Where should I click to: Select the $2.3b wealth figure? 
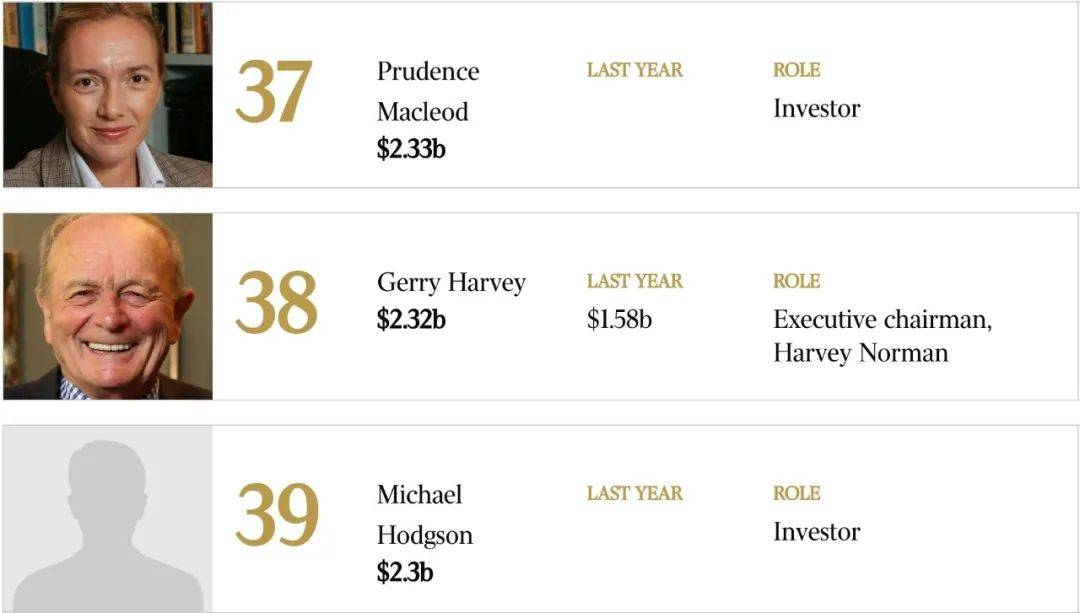405,572
